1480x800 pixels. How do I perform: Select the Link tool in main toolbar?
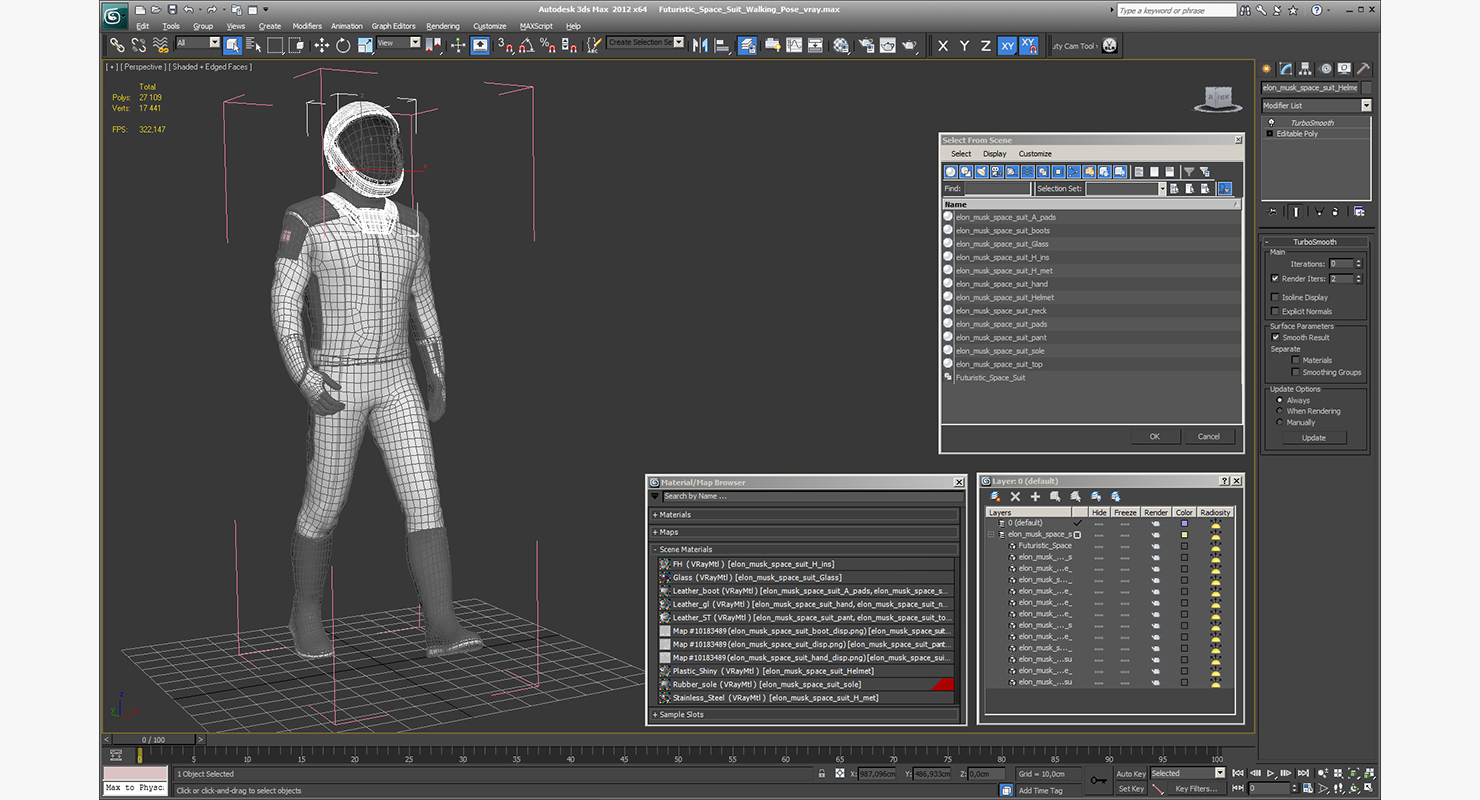117,45
